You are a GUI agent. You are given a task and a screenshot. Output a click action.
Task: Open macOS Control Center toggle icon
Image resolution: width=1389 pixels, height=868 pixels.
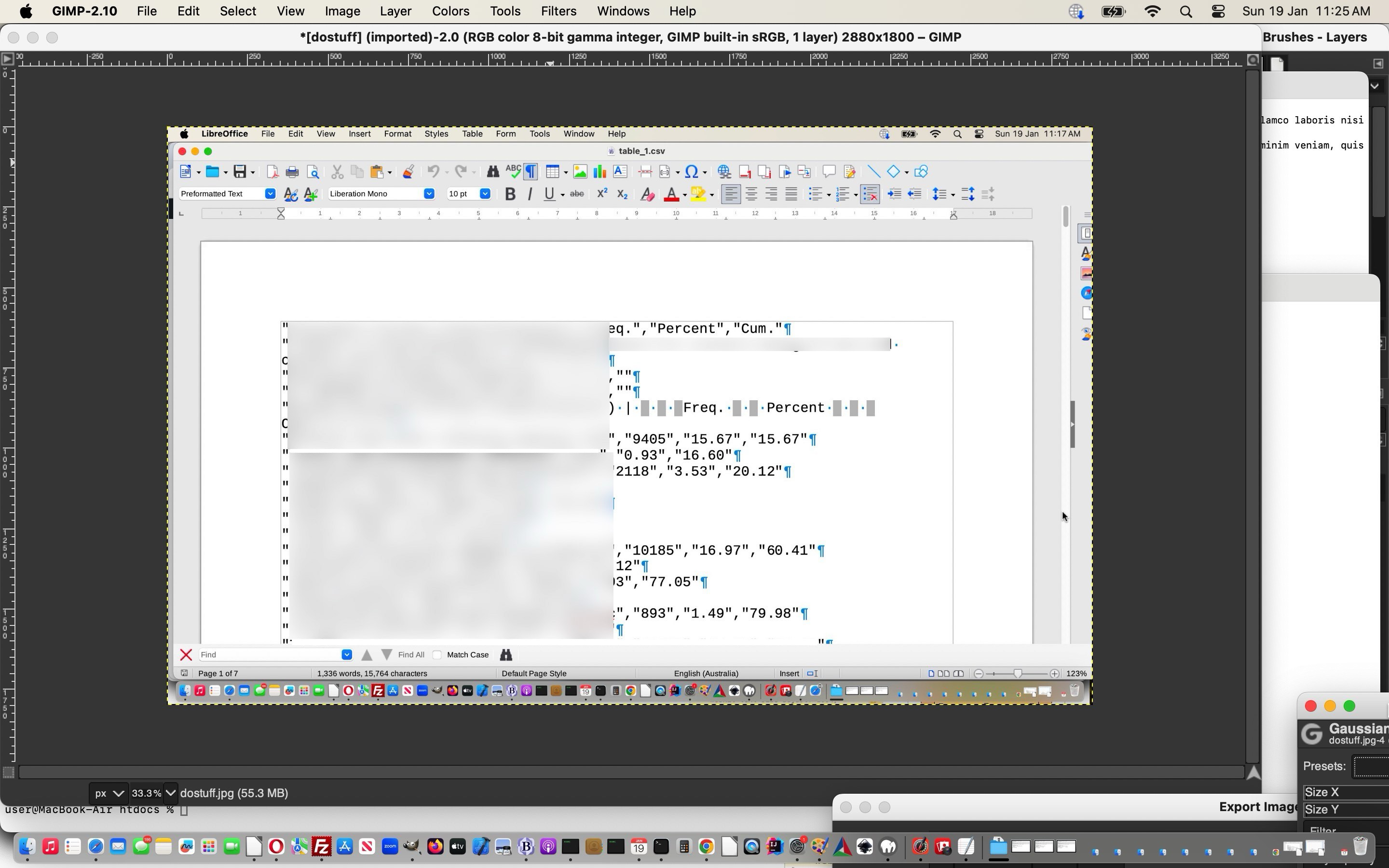[1218, 12]
